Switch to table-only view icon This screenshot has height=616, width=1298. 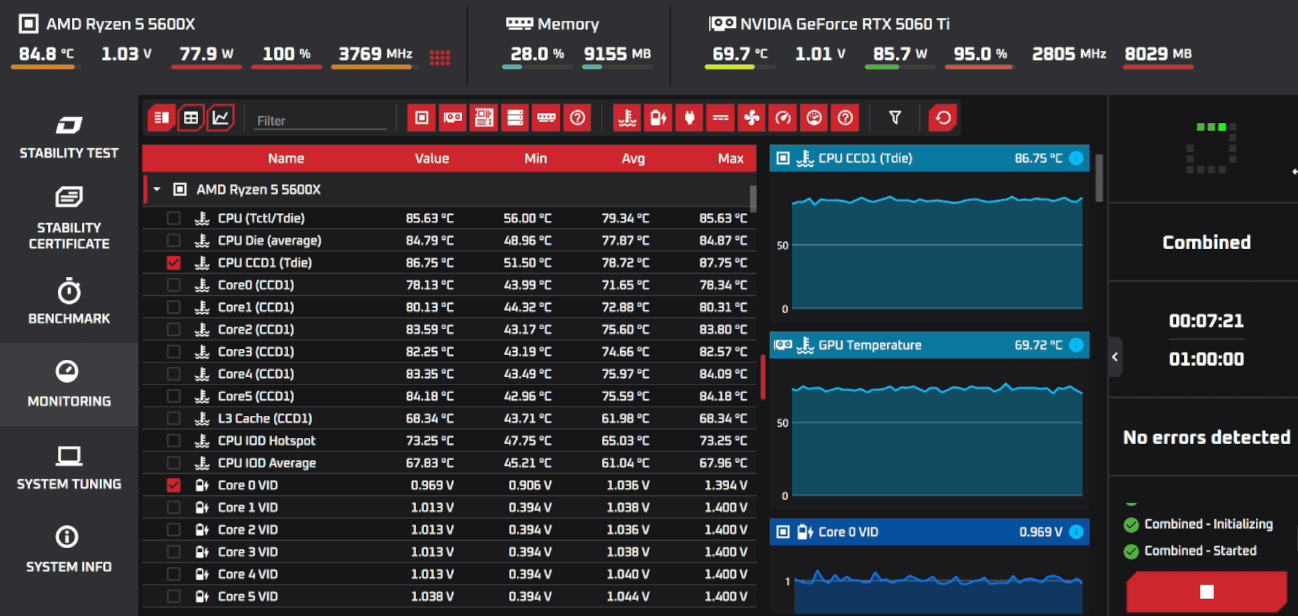click(x=190, y=118)
